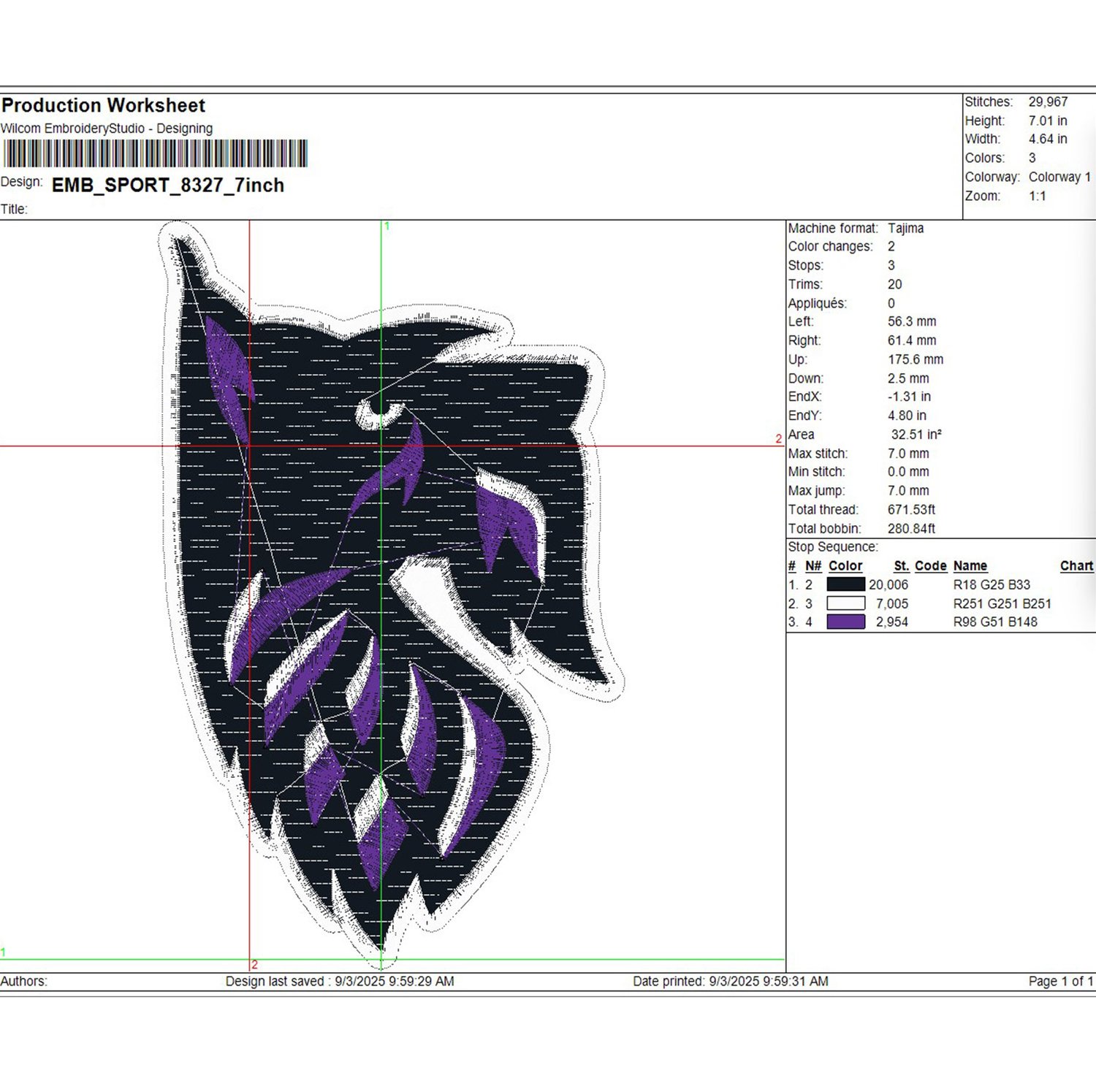Select the thread name "R251 G251 B251"
The width and height of the screenshot is (1096, 1092).
point(1002,604)
